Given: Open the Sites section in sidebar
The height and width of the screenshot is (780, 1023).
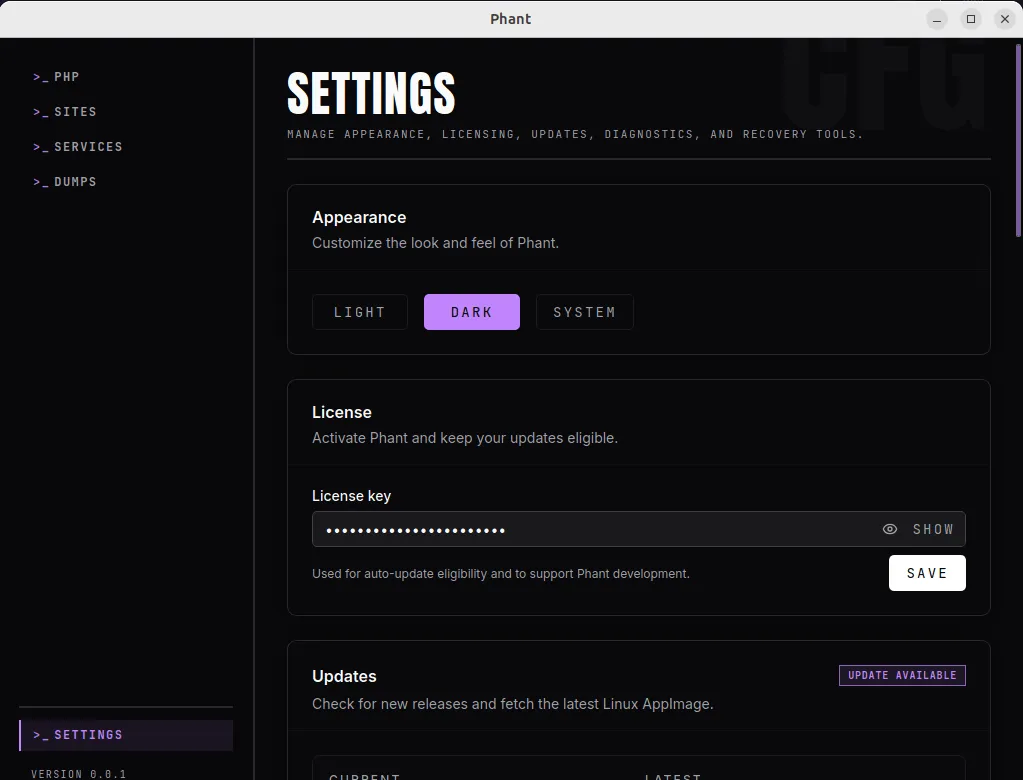Looking at the screenshot, I should 65,112.
